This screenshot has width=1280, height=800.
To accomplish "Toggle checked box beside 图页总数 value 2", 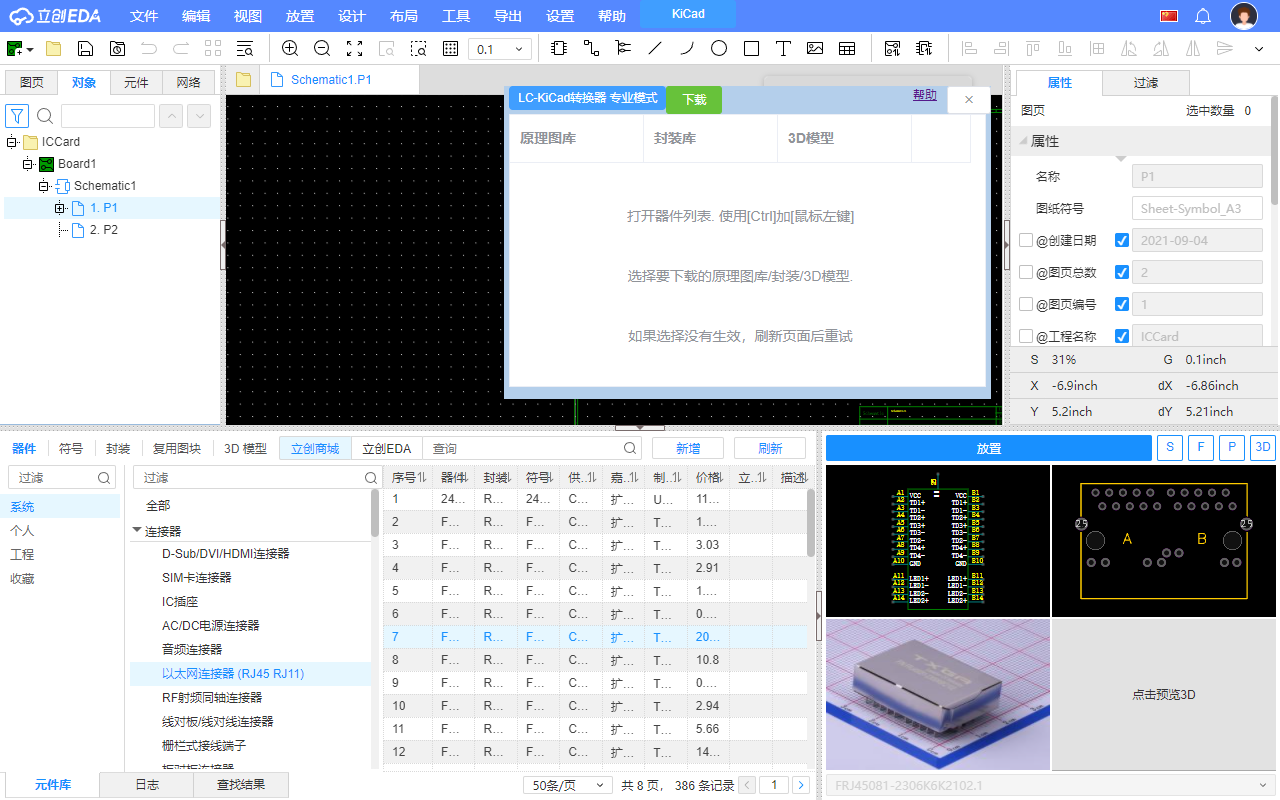I will click(x=1122, y=272).
